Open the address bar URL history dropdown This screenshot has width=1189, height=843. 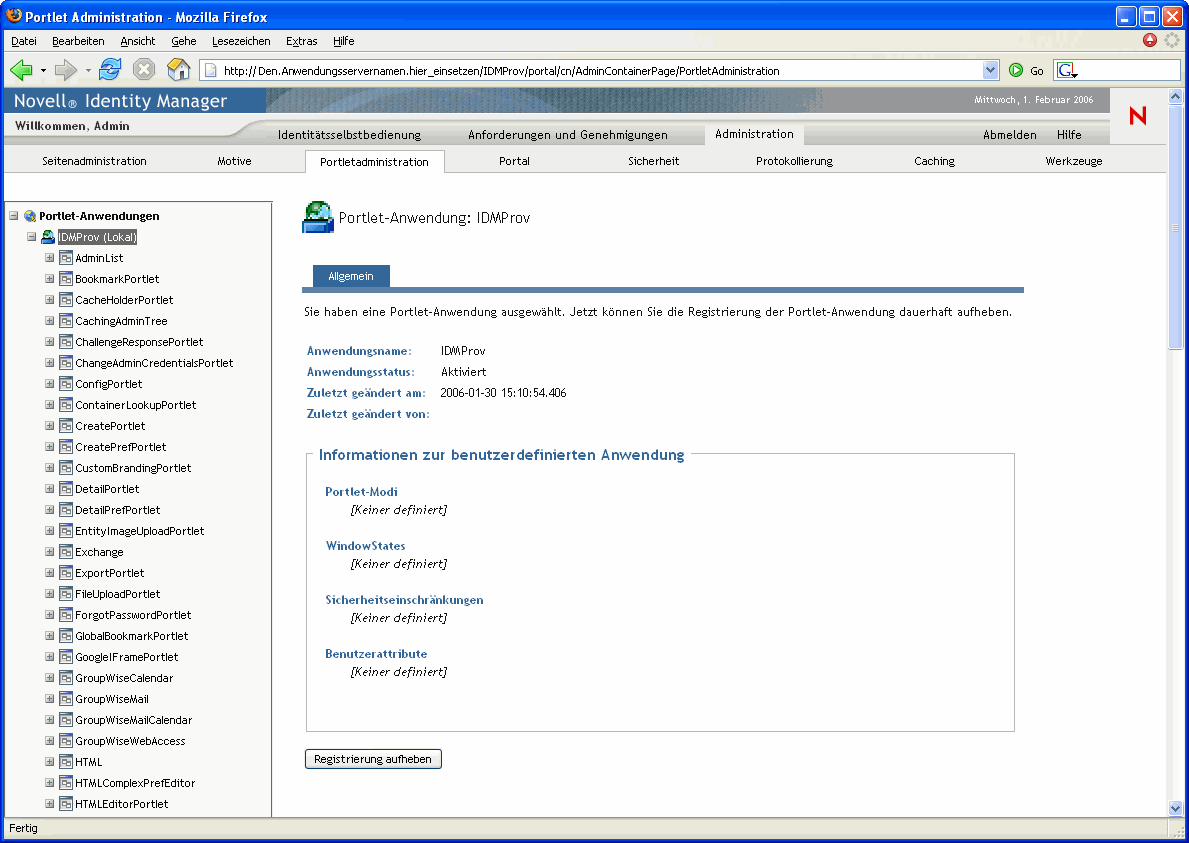coord(990,71)
